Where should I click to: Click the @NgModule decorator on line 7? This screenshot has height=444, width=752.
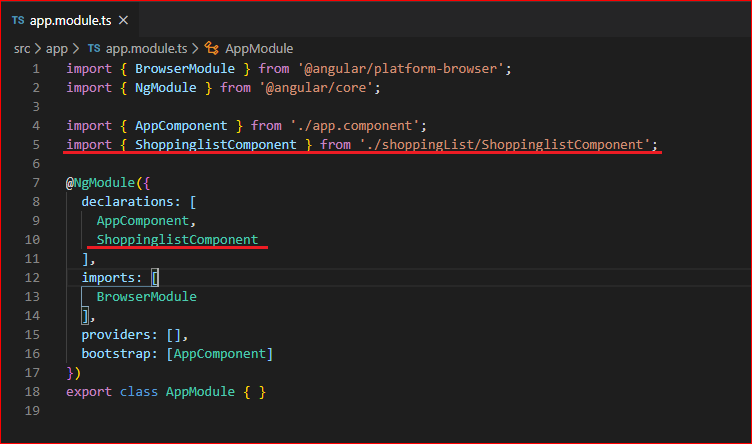101,183
